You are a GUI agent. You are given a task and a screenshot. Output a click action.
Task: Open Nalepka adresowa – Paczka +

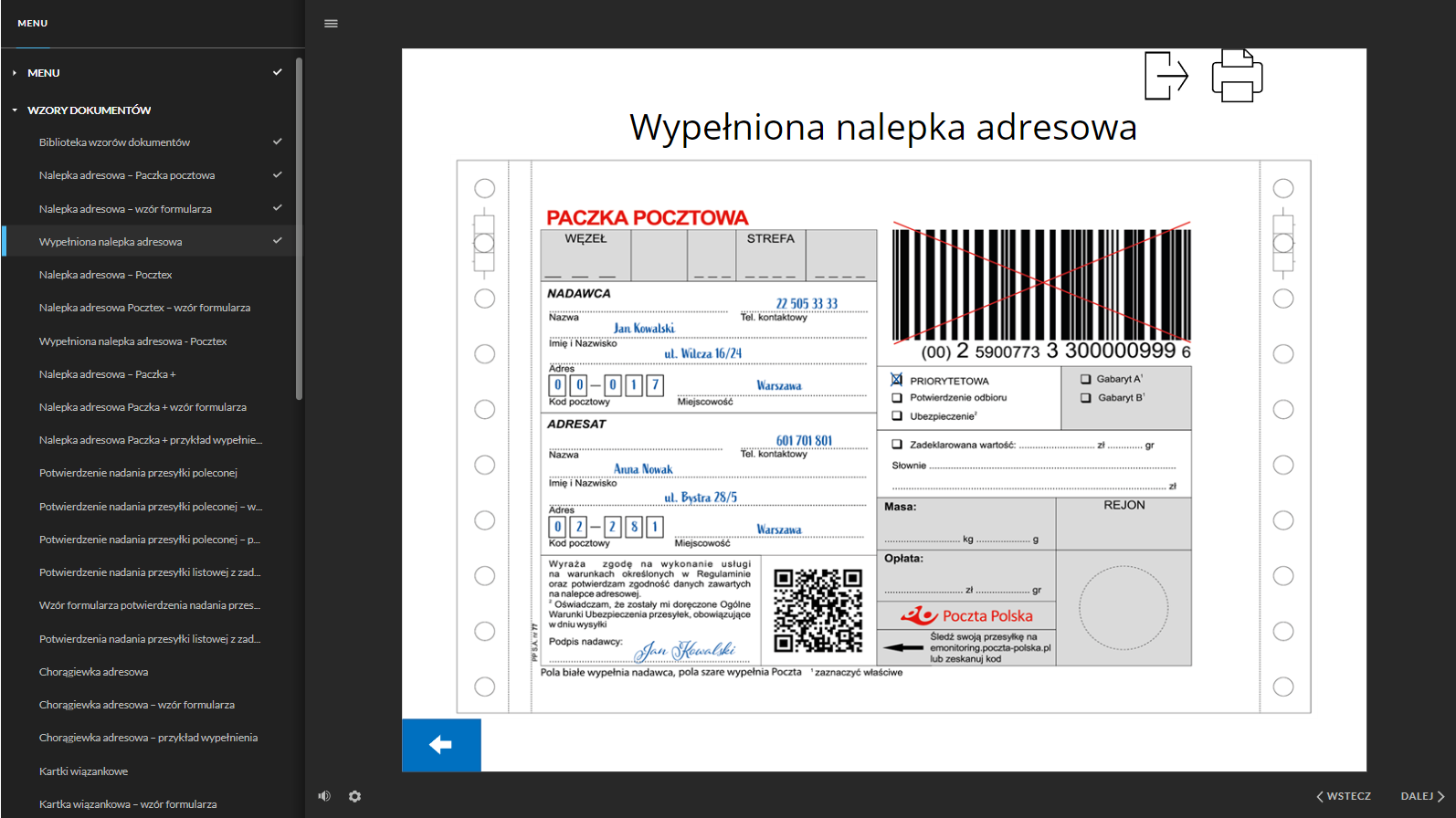(x=107, y=374)
